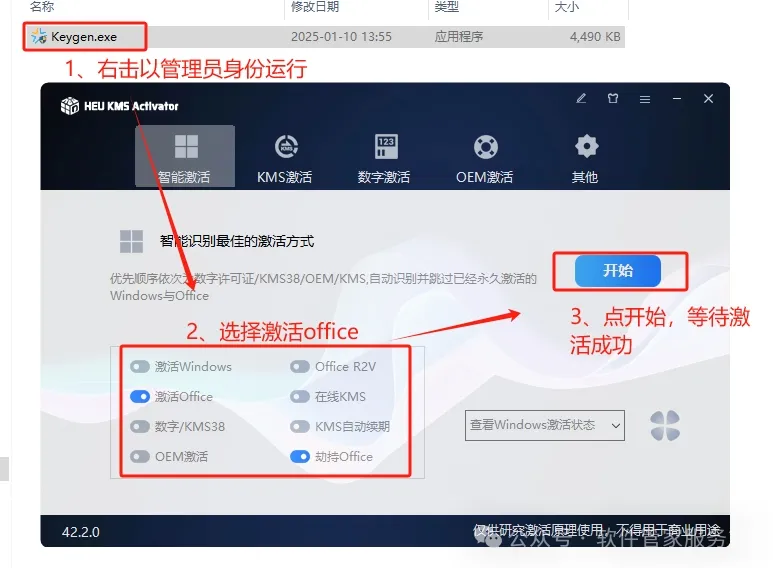Switch to the 智能激活 tab
This screenshot has width=773, height=568.
[185, 156]
